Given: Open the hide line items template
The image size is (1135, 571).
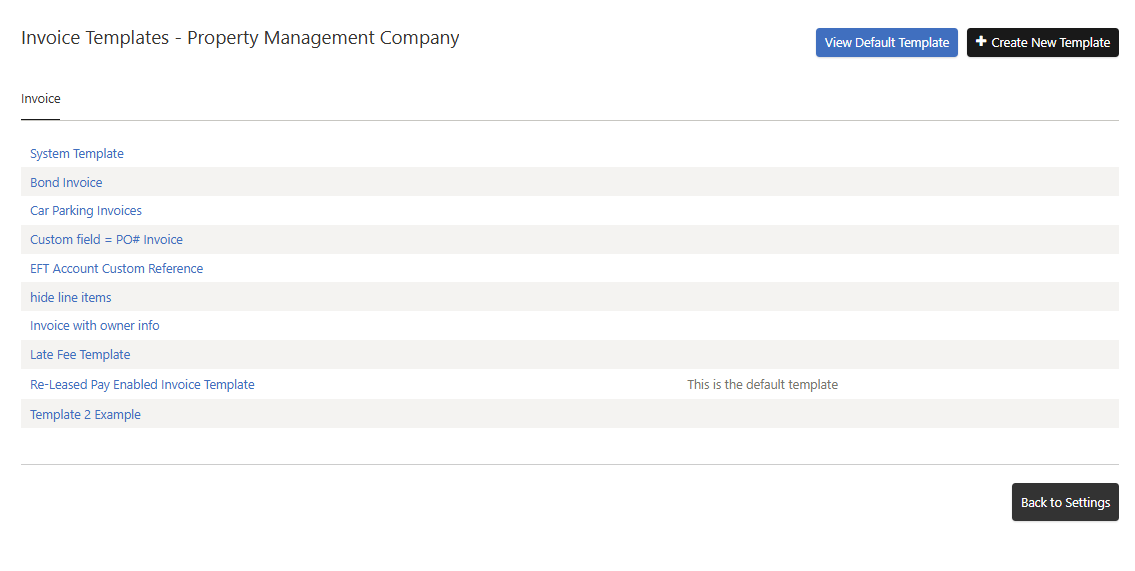Looking at the screenshot, I should (71, 298).
